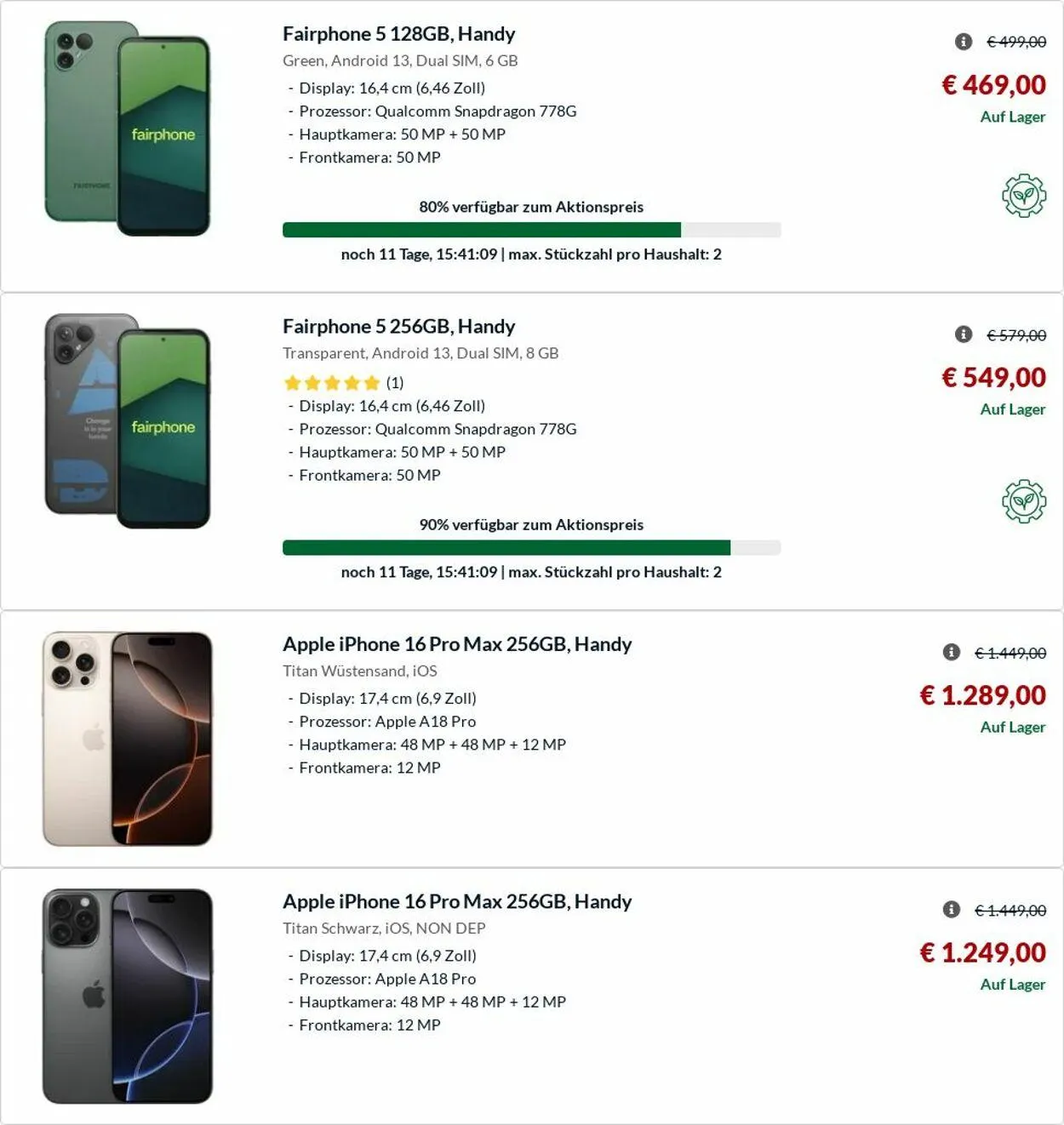1064x1125 pixels.
Task: Open Fairphone 5 256GB, Handy title link
Action: point(398,327)
